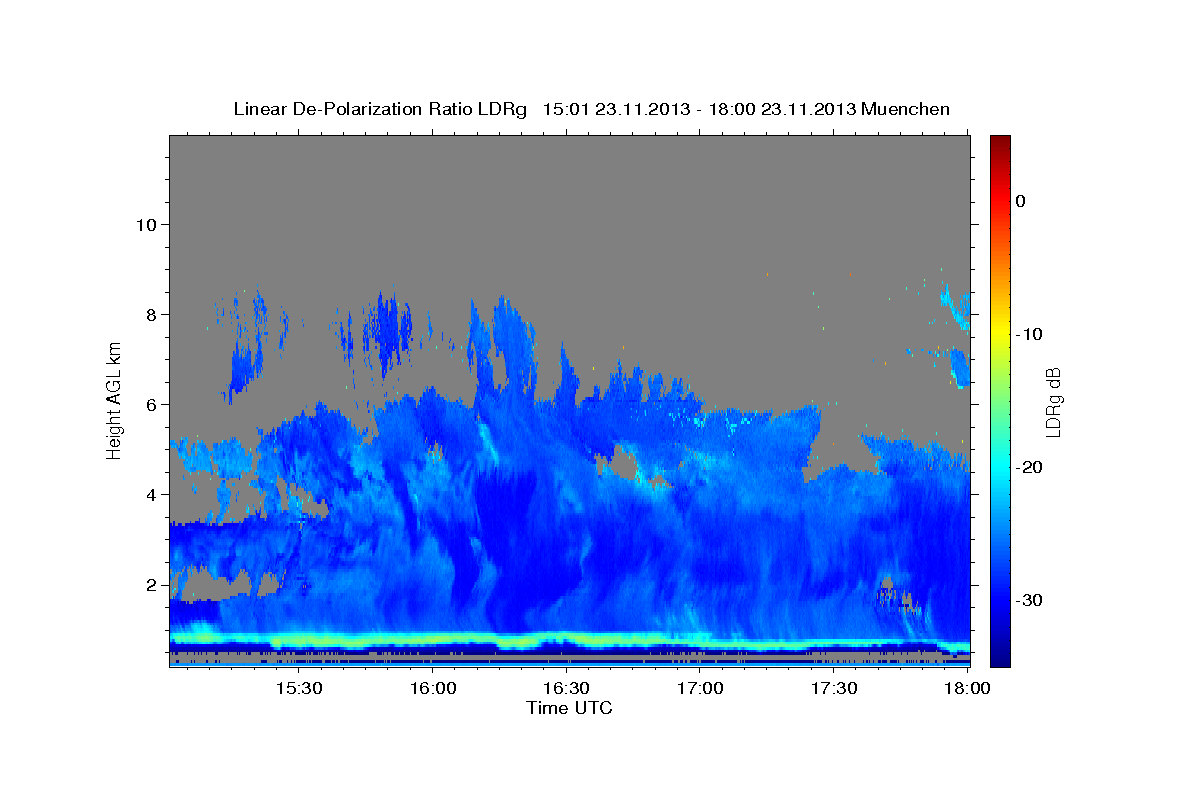Click the 18:00 time tick label
Image resolution: width=1200 pixels, height=800 pixels.
click(967, 689)
